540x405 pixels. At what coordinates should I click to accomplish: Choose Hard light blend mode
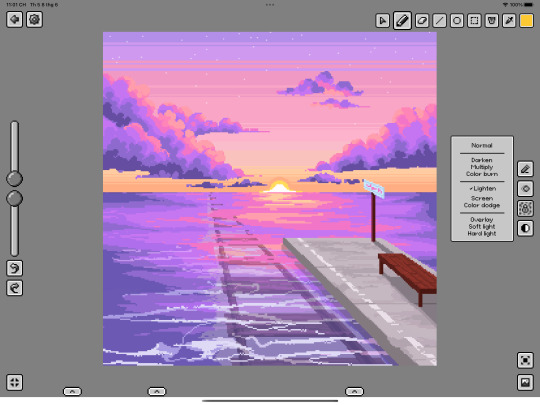click(482, 233)
